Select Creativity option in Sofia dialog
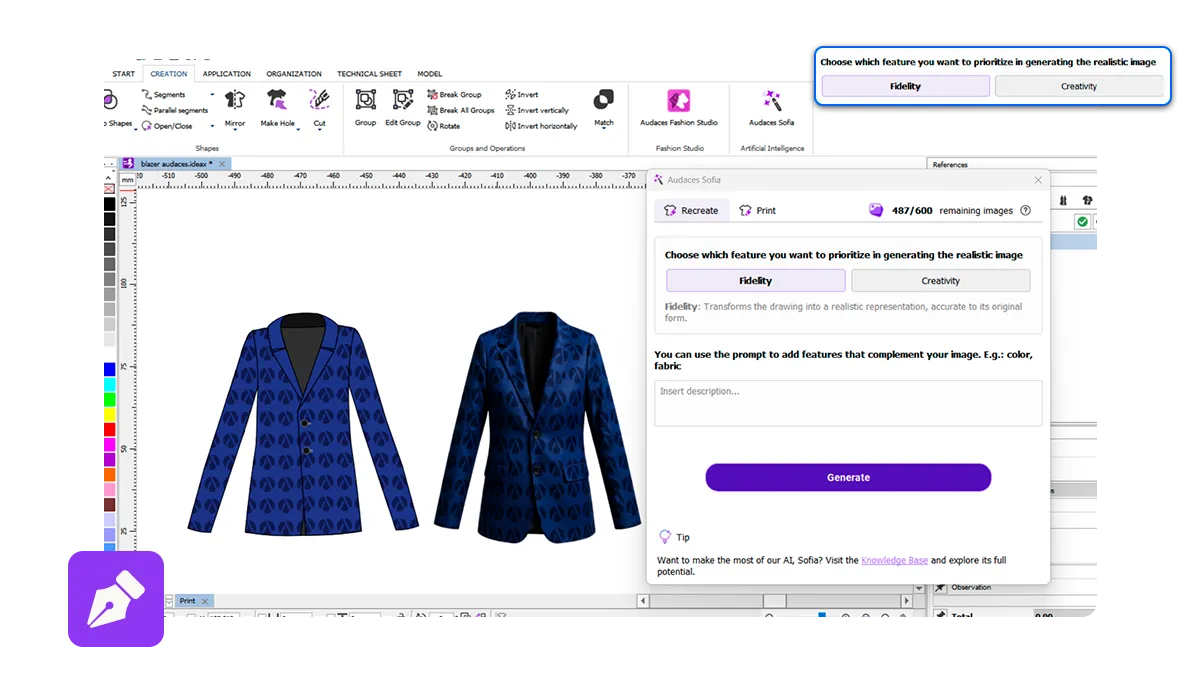This screenshot has width=1200, height=675. pyautogui.click(x=940, y=281)
